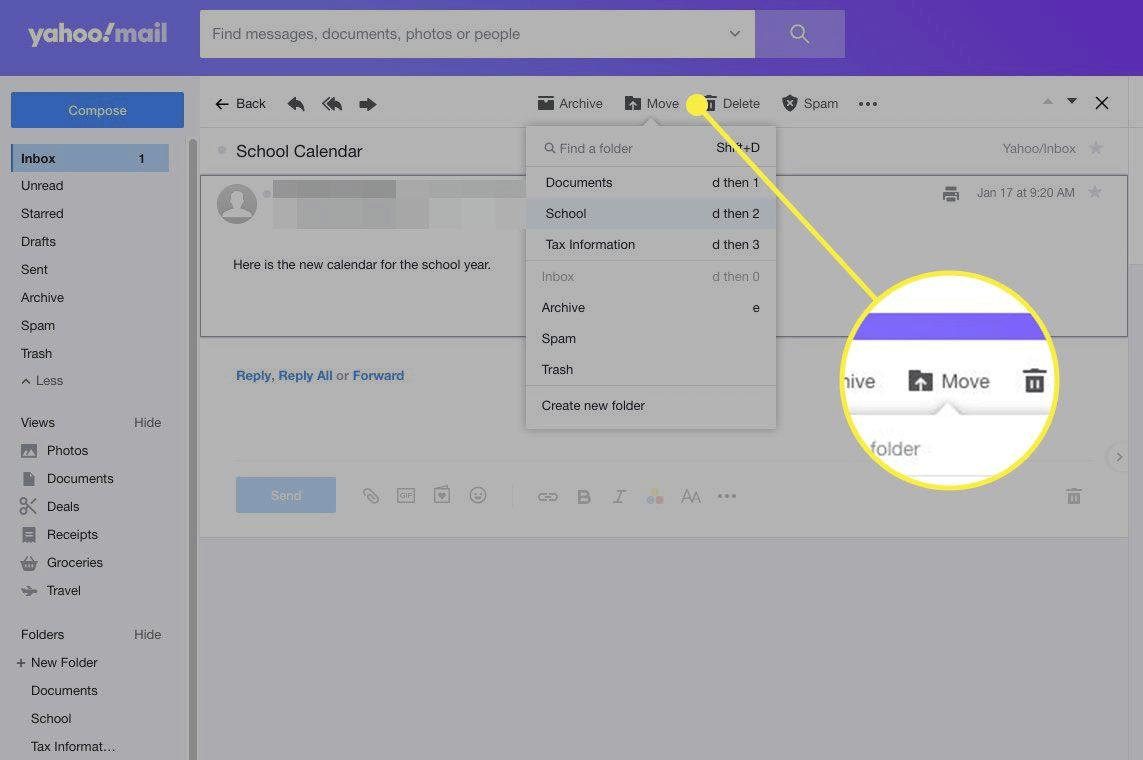
Task: Discard draft with bottom trash icon
Action: tap(1074, 496)
